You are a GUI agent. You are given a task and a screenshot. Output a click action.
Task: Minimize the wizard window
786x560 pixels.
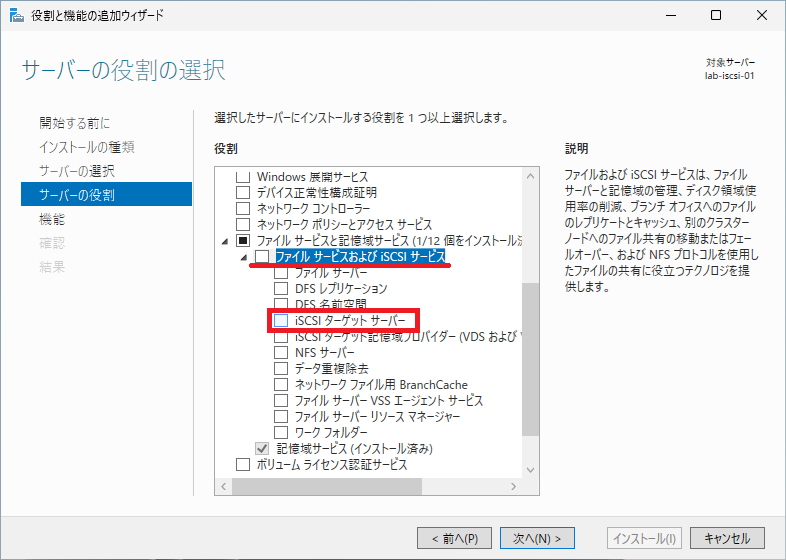pos(671,15)
